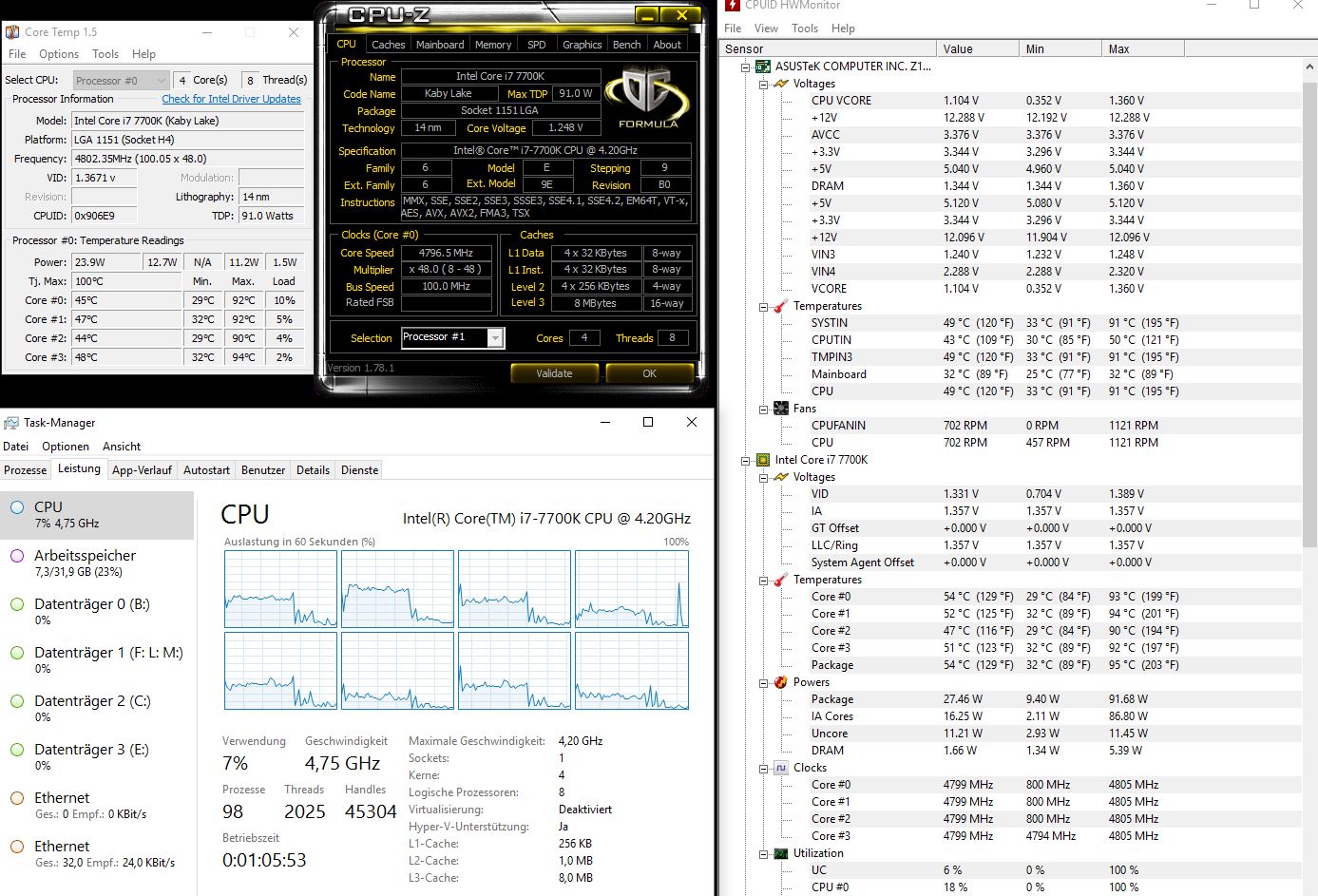Open the Processor #0 CPU dropdown in Core Temp
Viewport: 1318px width, 896px height.
[x=122, y=81]
